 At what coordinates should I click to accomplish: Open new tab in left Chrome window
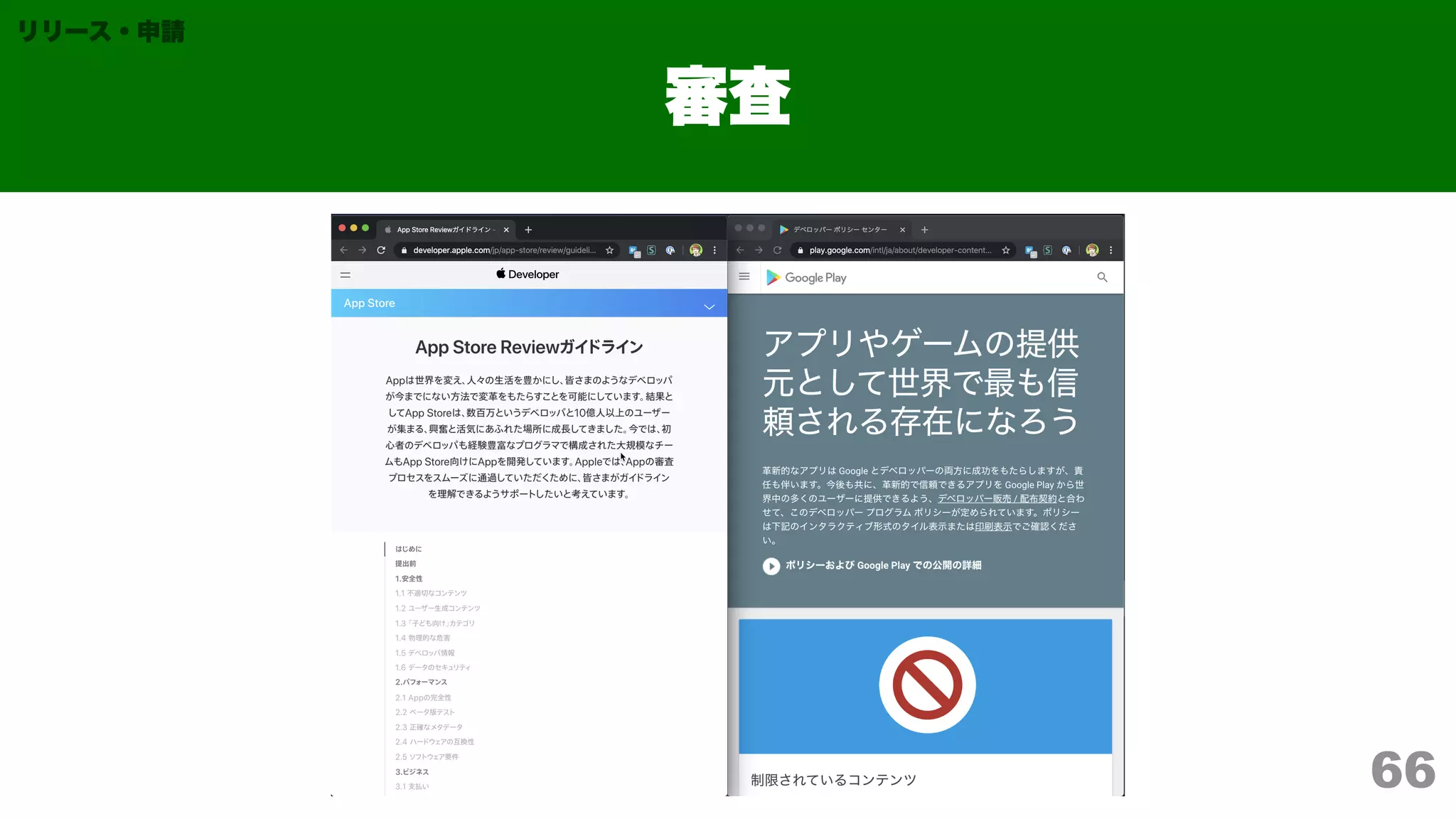pos(528,230)
